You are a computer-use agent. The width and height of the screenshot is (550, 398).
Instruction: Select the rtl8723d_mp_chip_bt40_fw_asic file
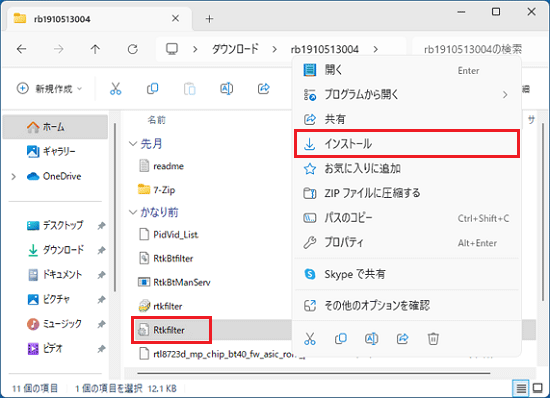pyautogui.click(x=217, y=354)
